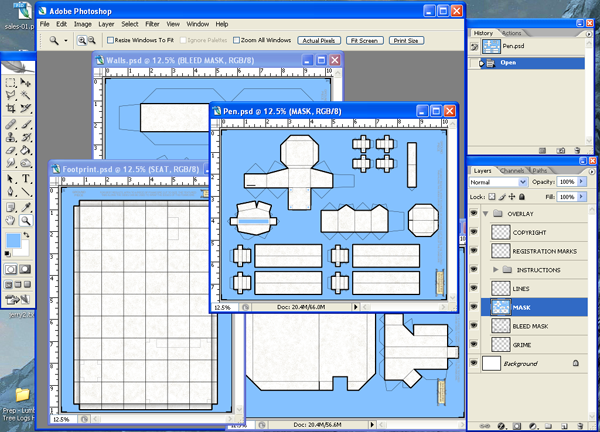The image size is (600, 432).
Task: Add a layer mask from Layers panel bottom
Action: [x=517, y=426]
